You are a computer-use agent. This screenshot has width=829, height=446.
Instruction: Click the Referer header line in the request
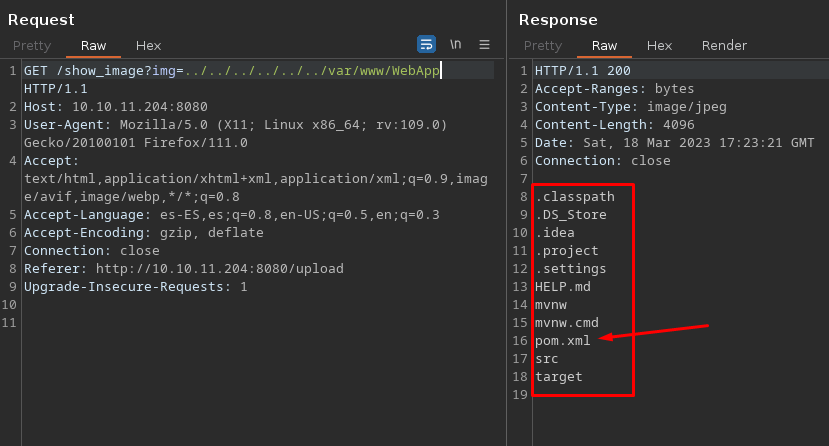(183, 269)
